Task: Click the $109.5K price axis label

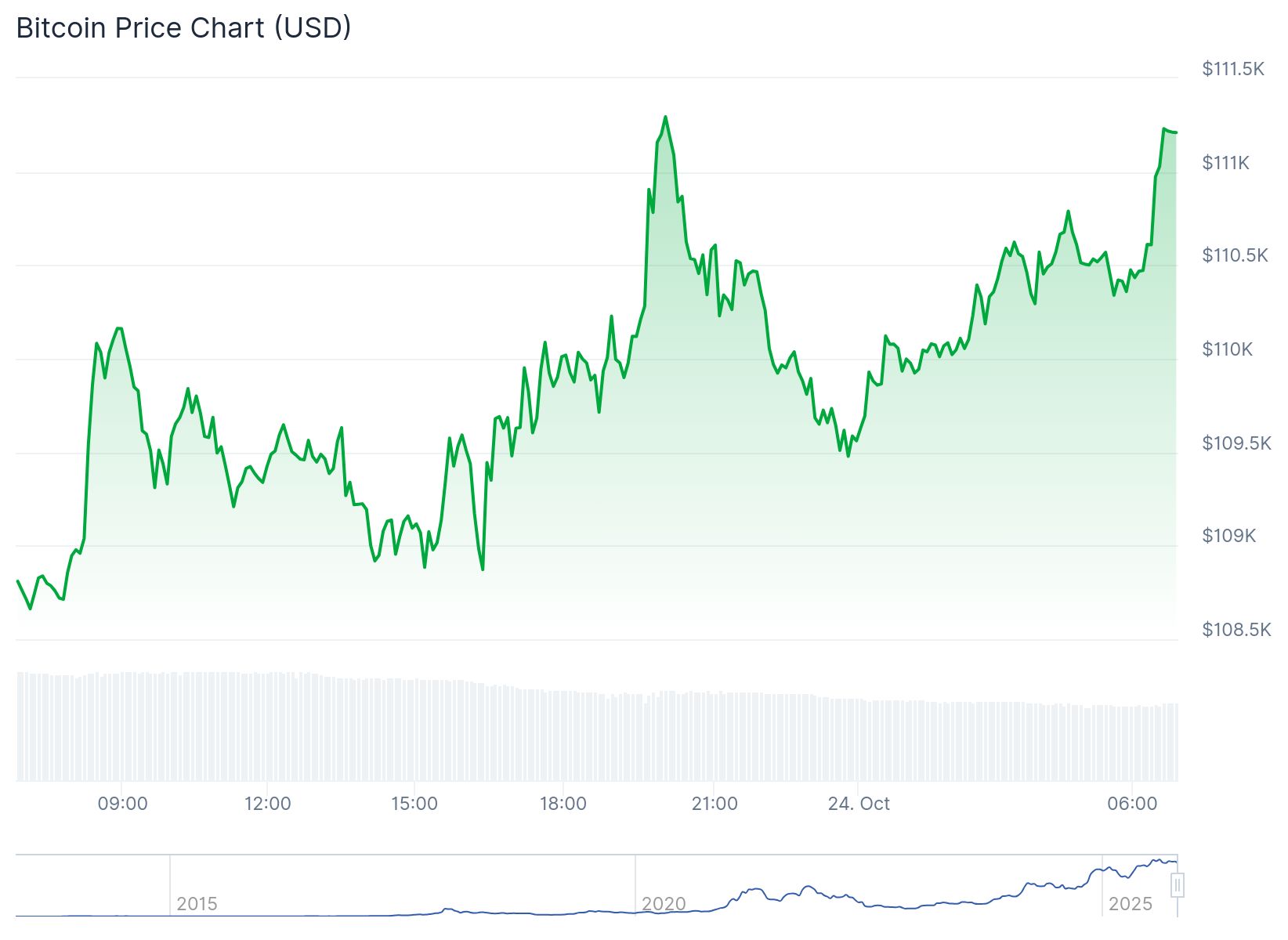Action: [1236, 443]
